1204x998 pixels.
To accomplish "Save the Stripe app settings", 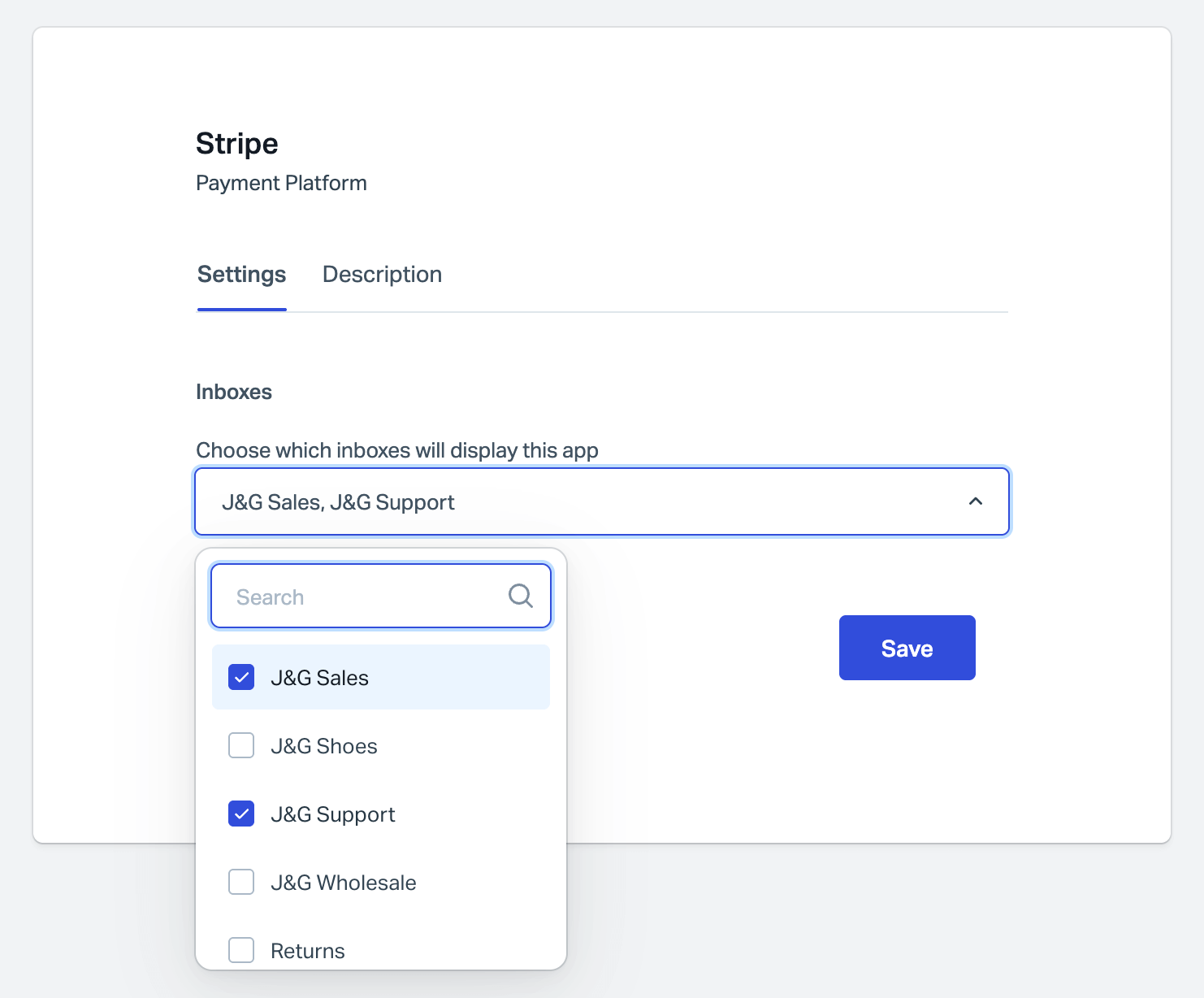I will (907, 648).
